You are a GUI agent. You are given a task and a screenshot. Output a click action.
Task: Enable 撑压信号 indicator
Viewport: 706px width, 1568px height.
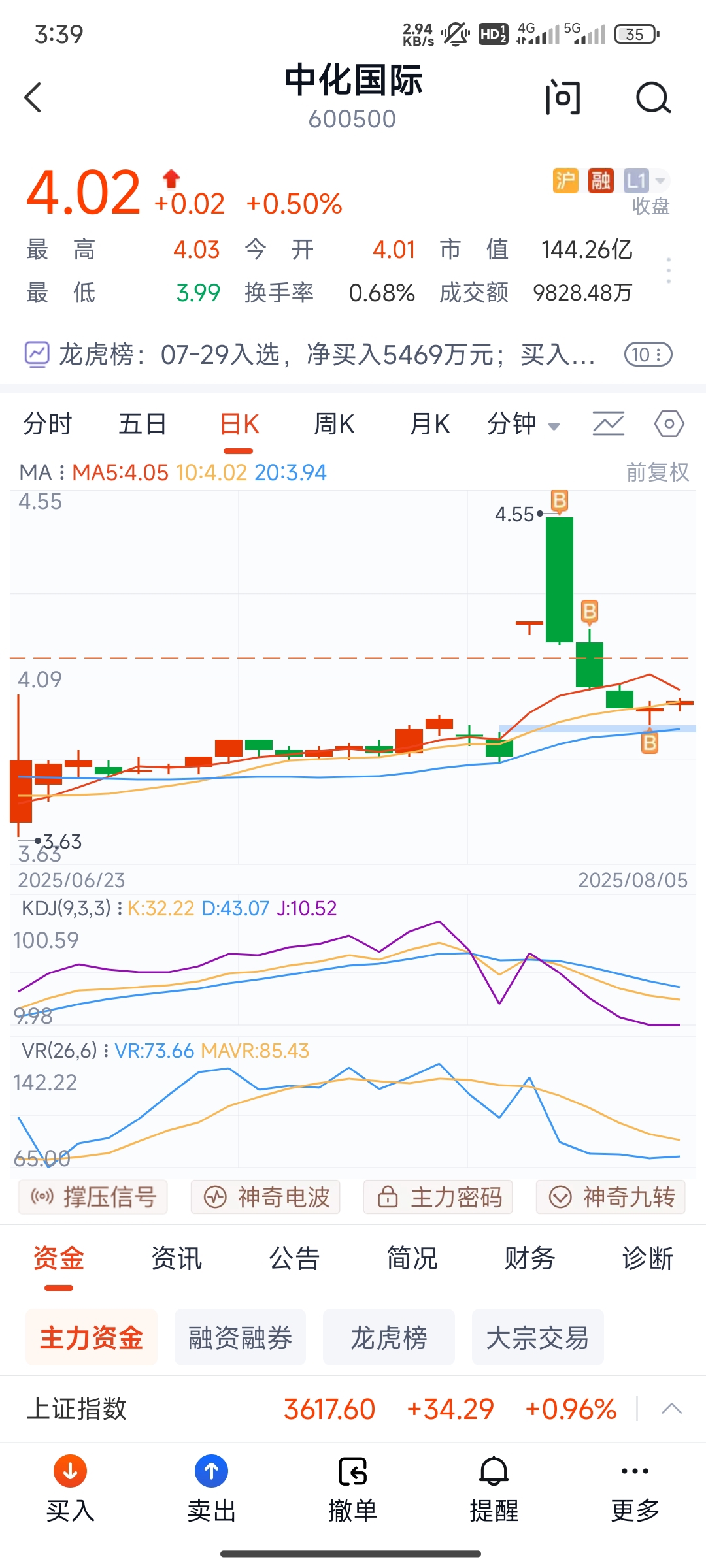(93, 1197)
